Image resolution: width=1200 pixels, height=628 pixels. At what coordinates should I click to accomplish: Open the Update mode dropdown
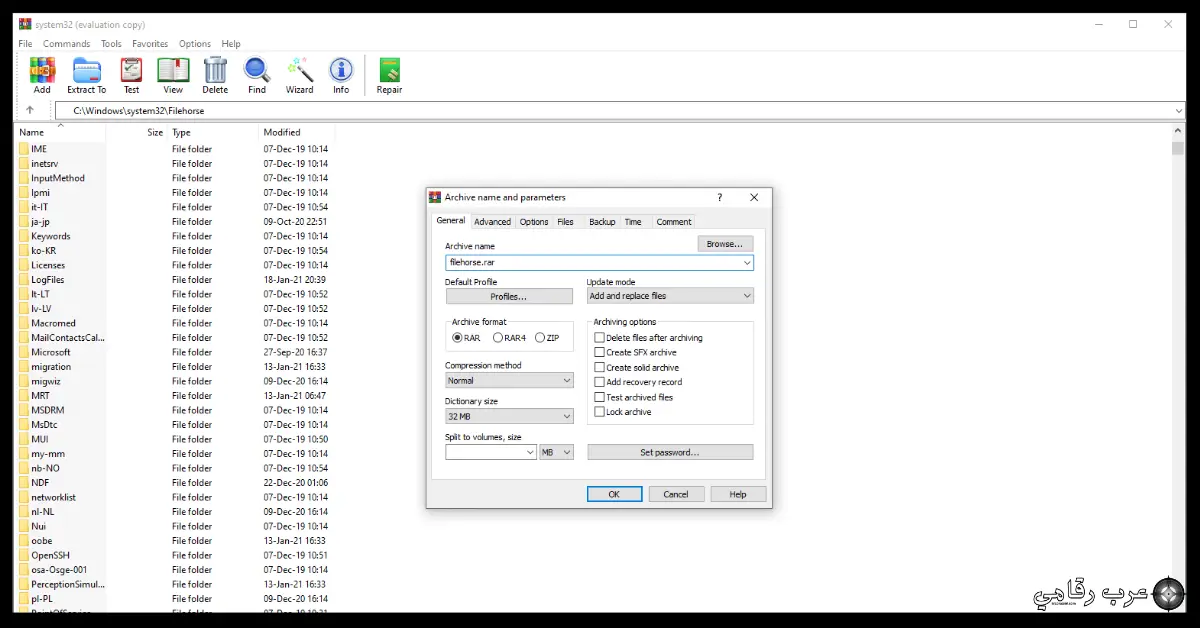pos(670,296)
